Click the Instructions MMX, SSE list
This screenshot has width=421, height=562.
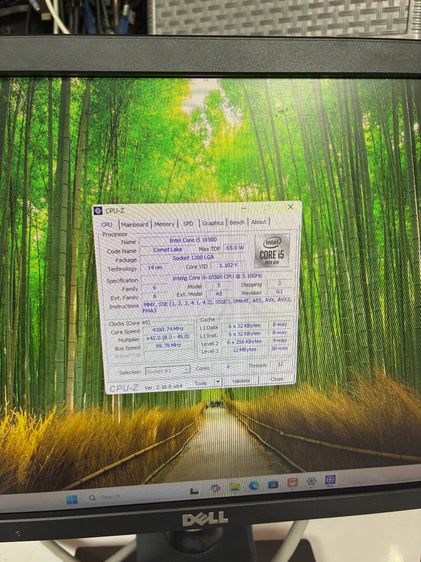pos(217,304)
